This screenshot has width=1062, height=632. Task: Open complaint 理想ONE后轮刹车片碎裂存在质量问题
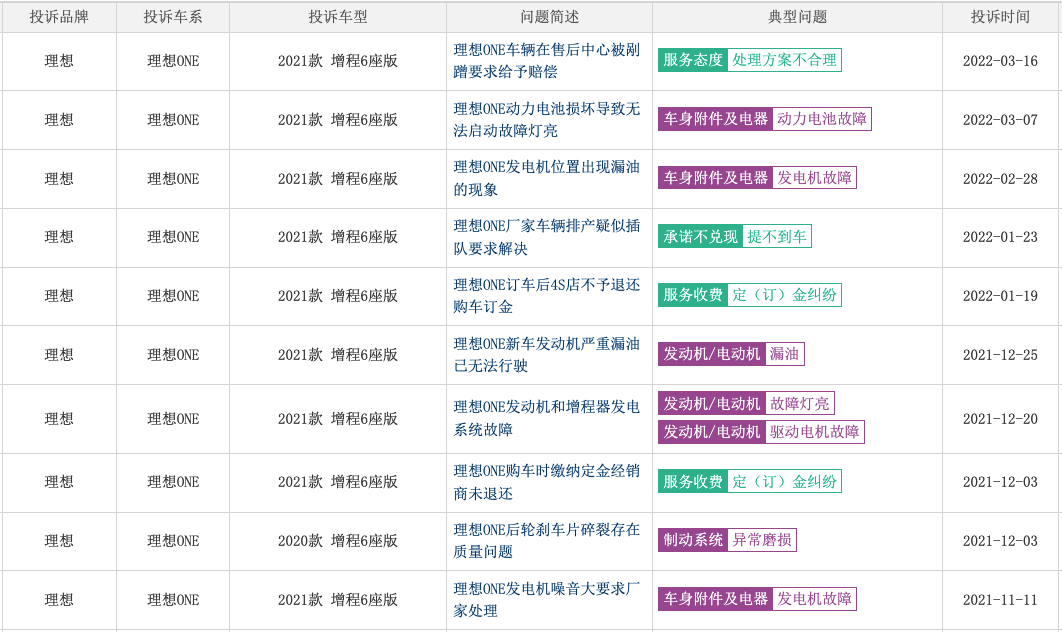point(547,541)
